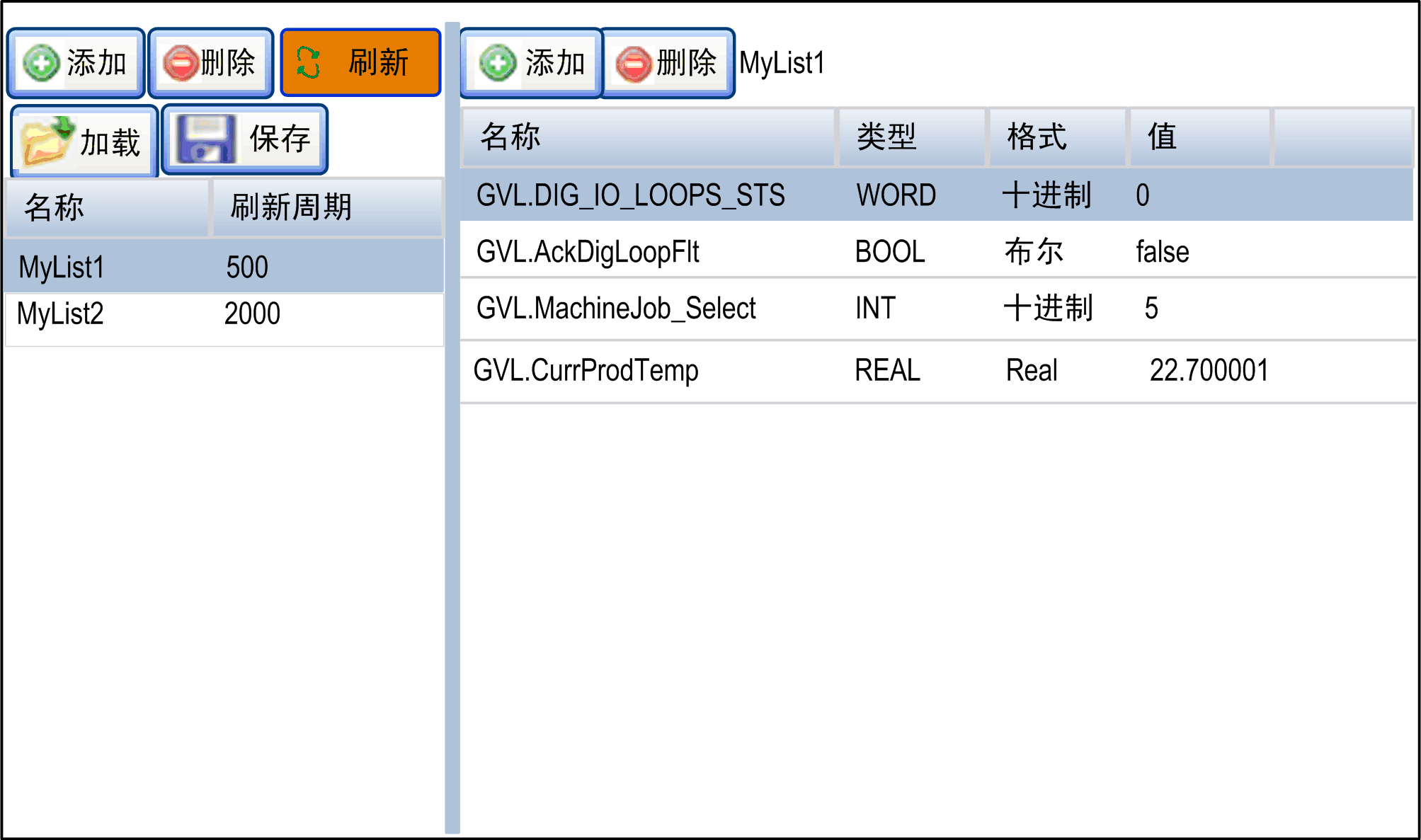1421x840 pixels.
Task: Click green plus icon in left panel
Action: pos(42,64)
